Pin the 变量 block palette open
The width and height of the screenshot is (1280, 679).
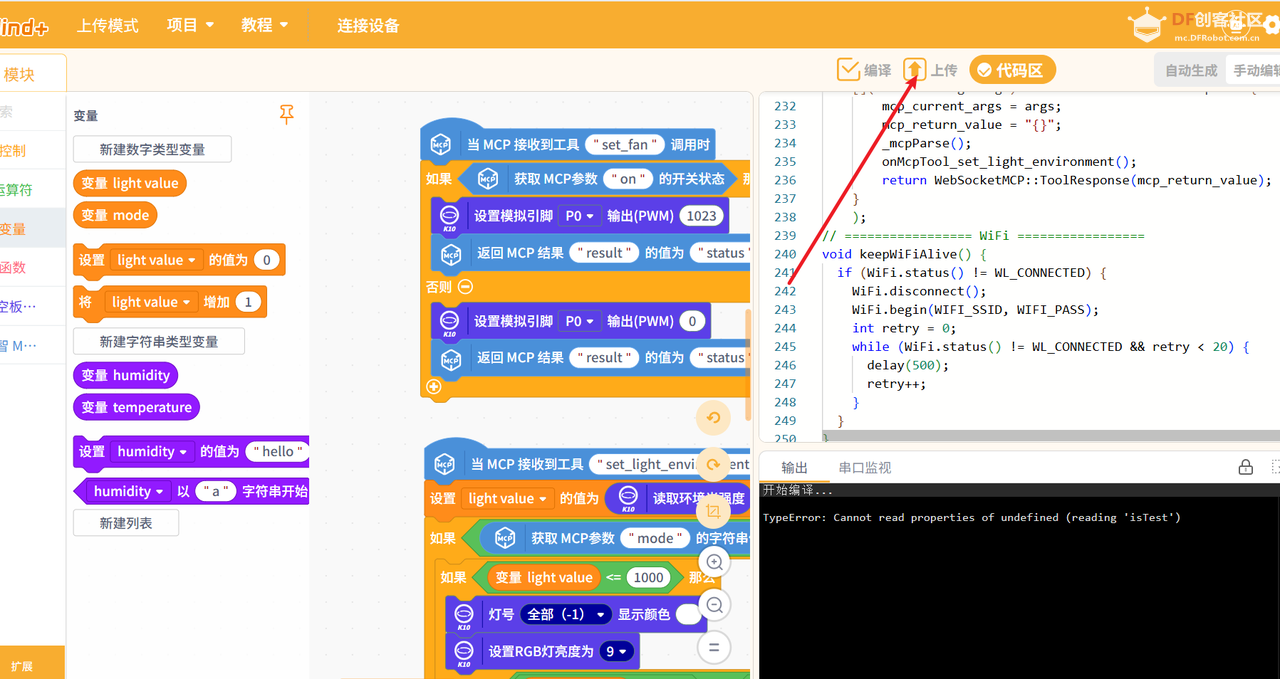[x=287, y=114]
